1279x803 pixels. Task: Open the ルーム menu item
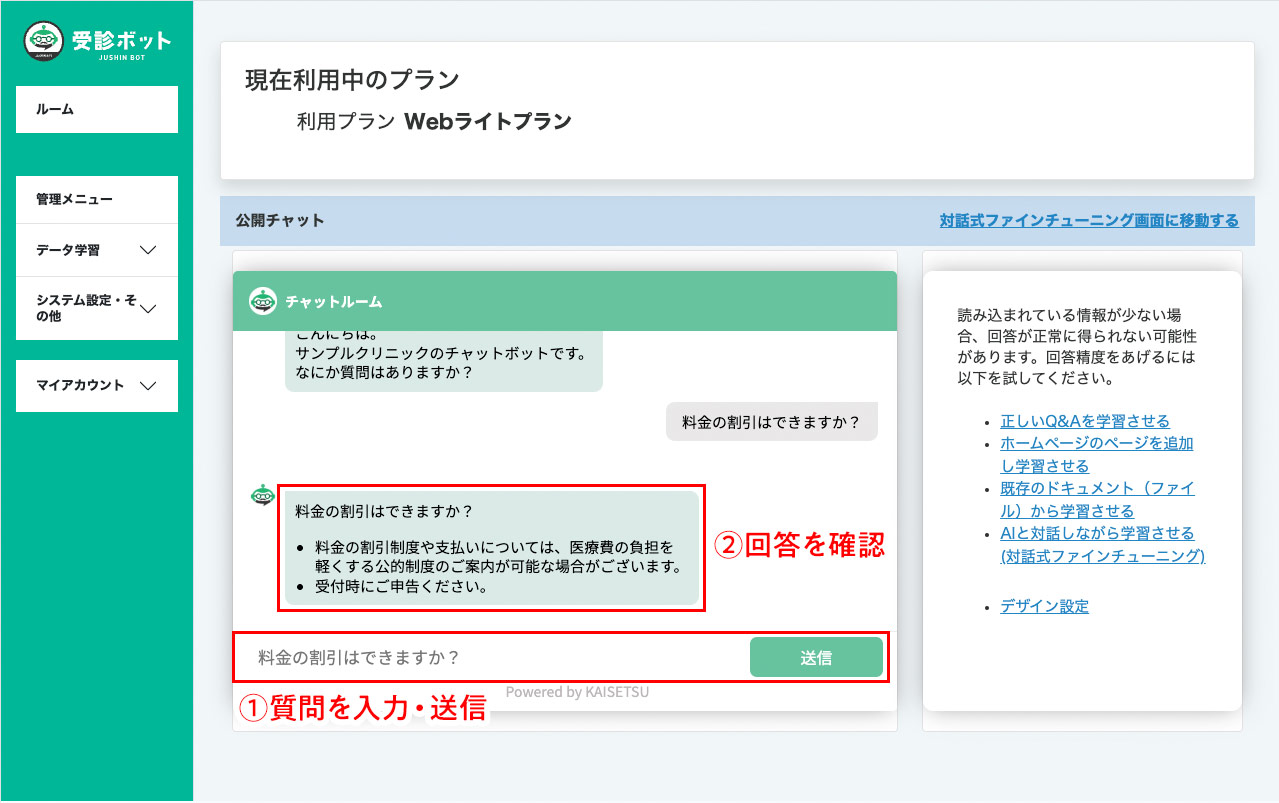[x=97, y=109]
